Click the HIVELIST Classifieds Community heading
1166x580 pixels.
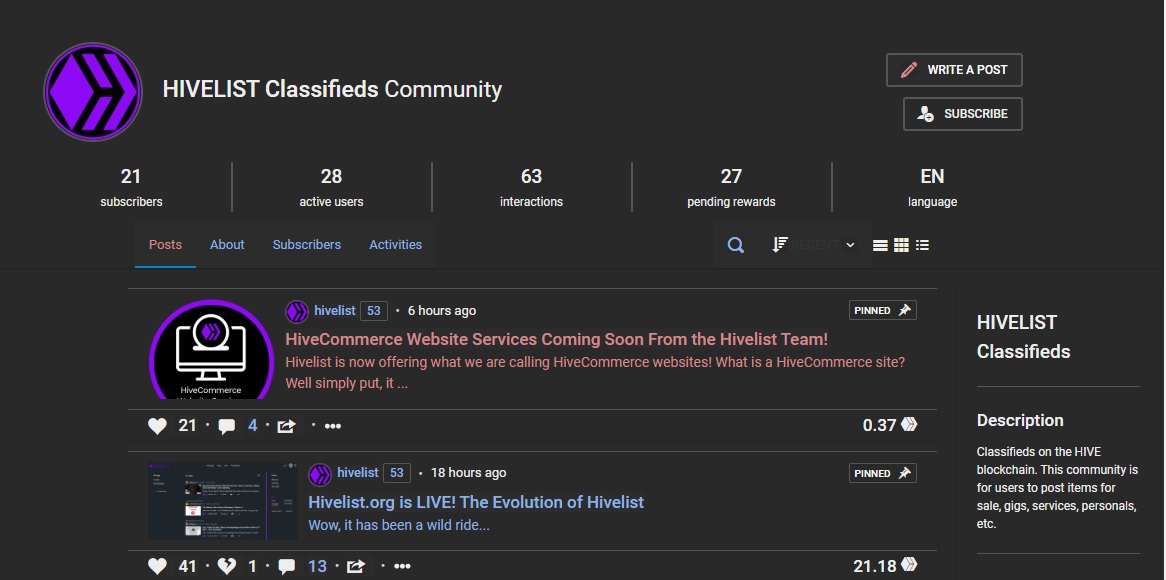click(332, 89)
